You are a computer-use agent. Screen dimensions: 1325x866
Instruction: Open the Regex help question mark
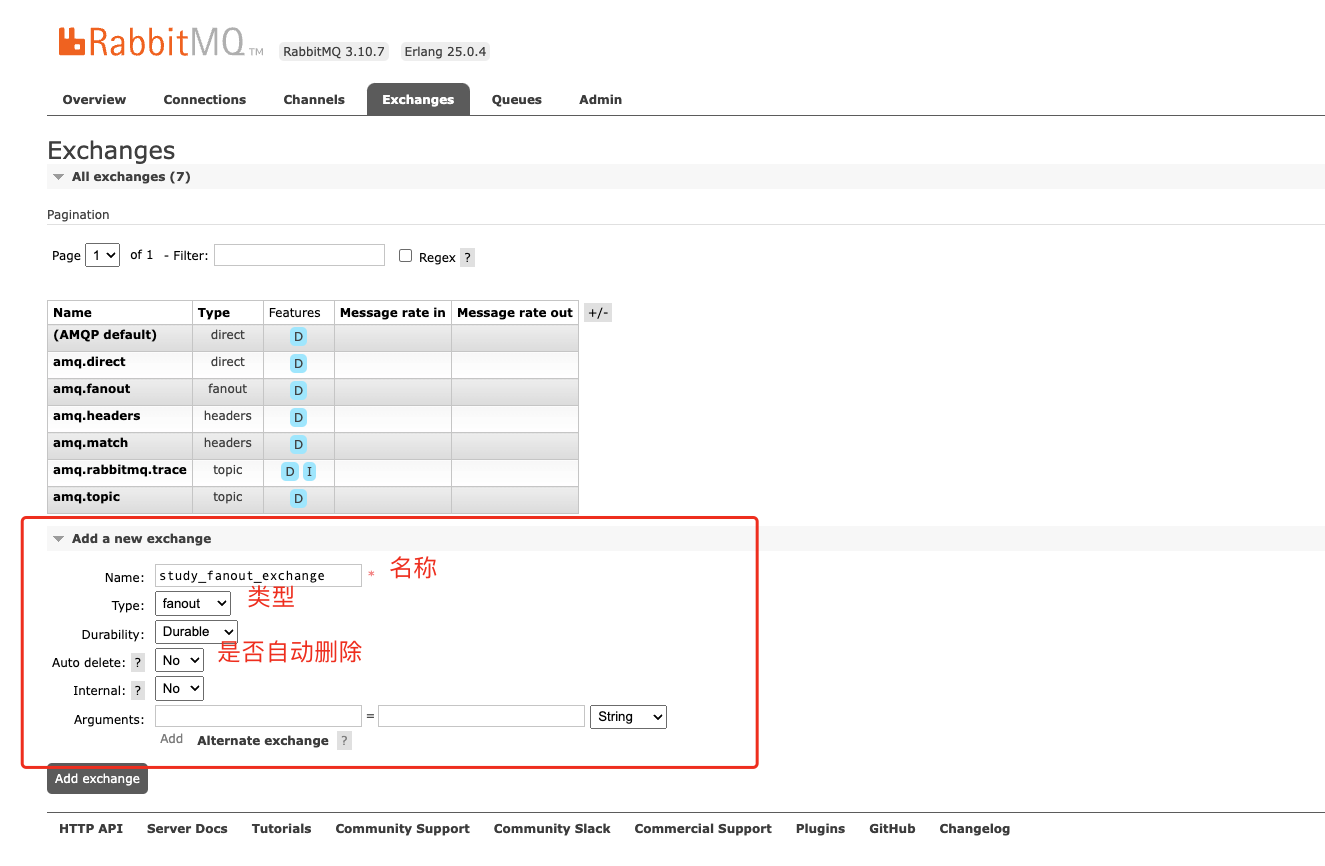point(467,258)
